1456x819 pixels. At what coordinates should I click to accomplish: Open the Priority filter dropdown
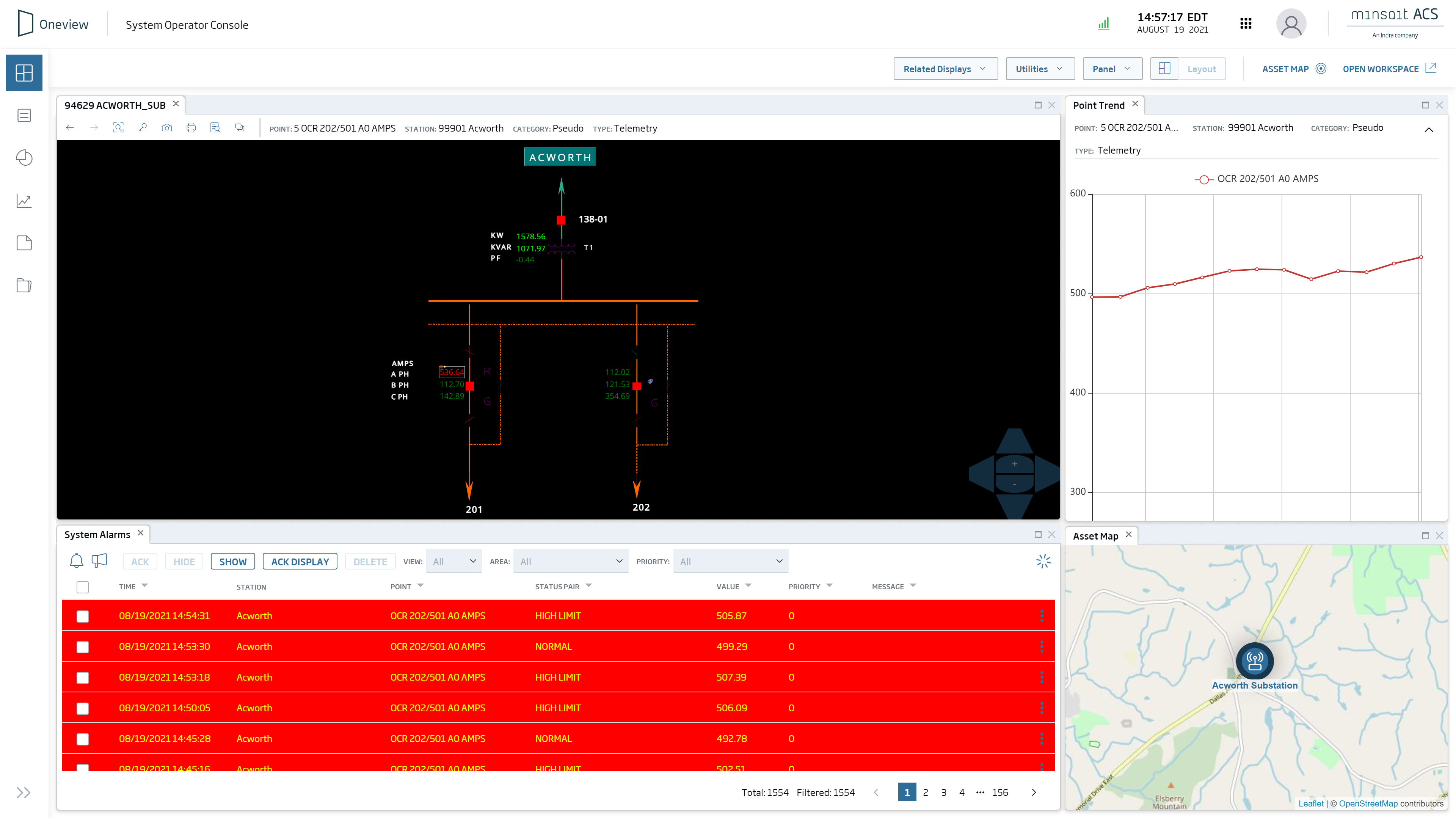pyautogui.click(x=730, y=561)
